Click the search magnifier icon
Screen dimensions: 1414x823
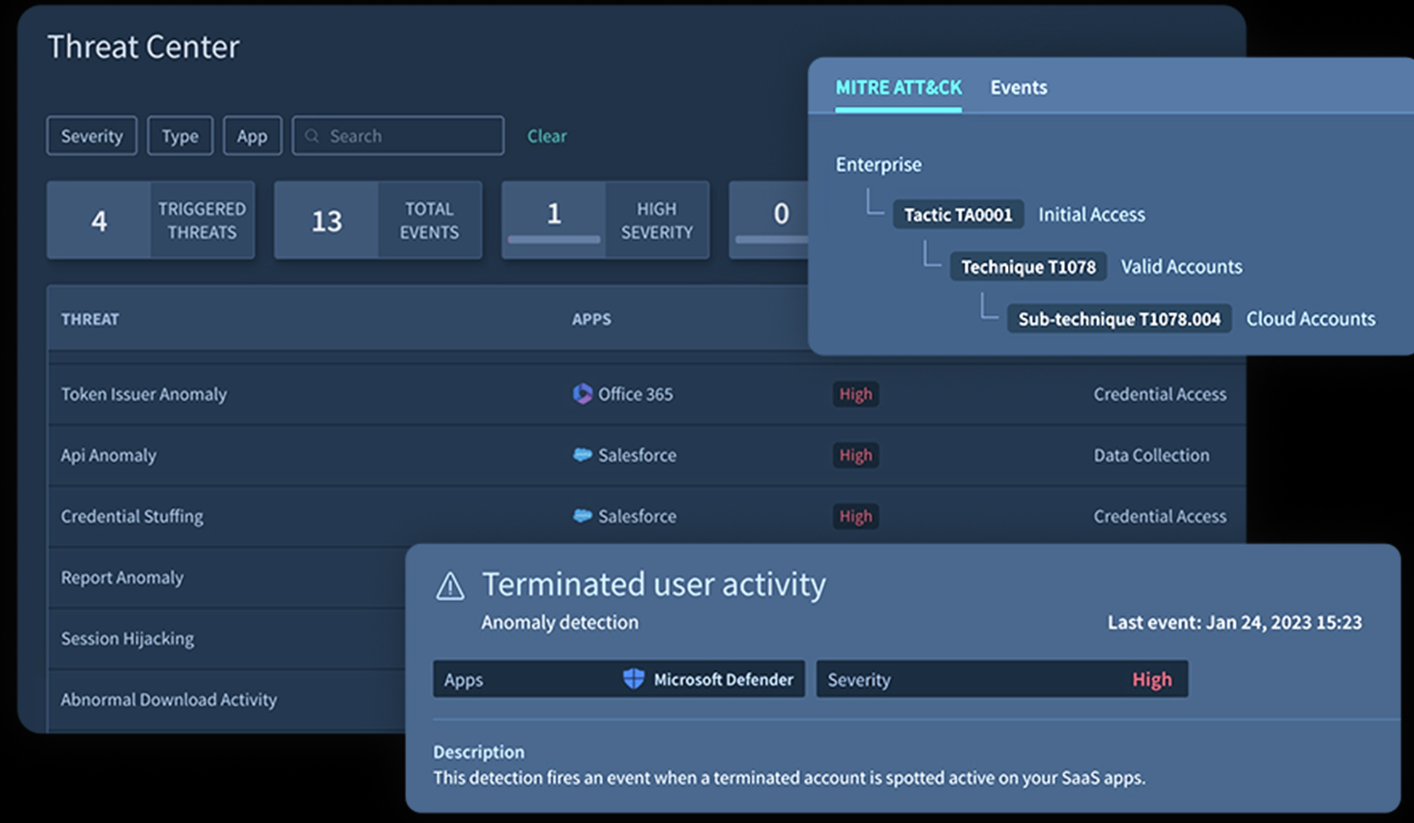point(311,135)
